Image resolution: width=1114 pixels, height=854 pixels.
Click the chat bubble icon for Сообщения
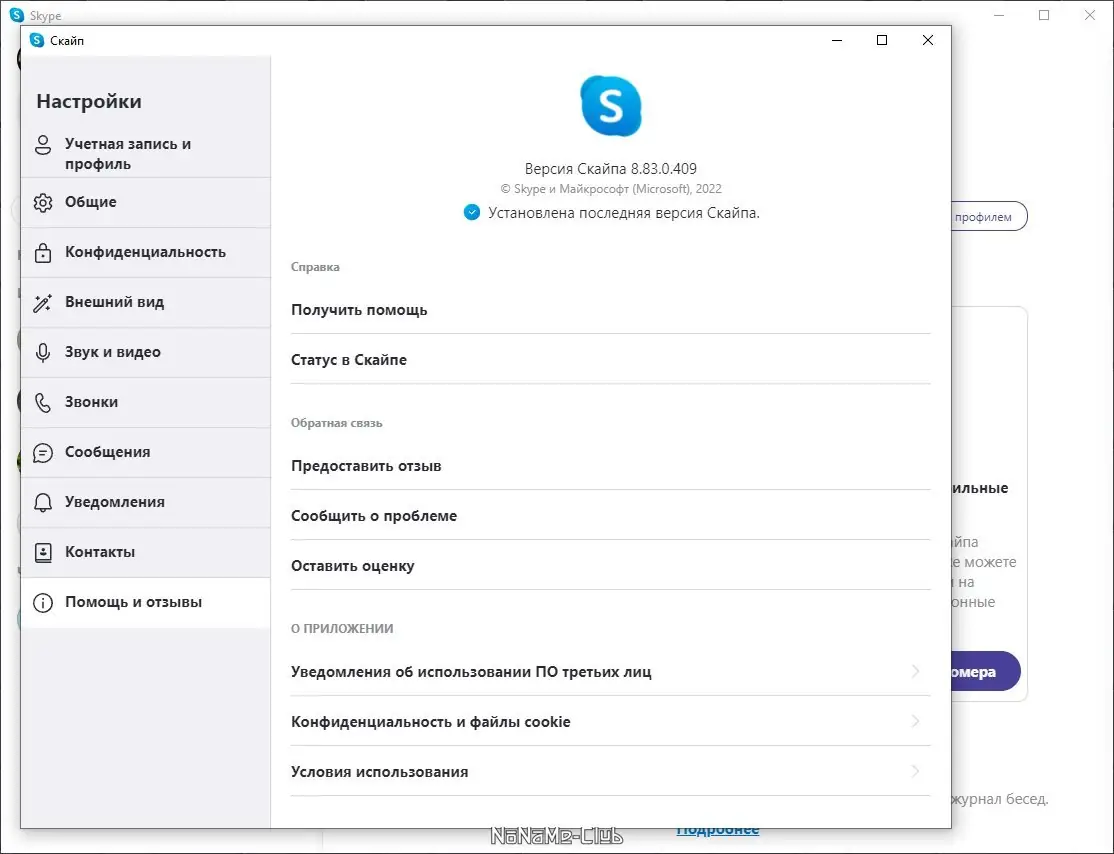43,453
